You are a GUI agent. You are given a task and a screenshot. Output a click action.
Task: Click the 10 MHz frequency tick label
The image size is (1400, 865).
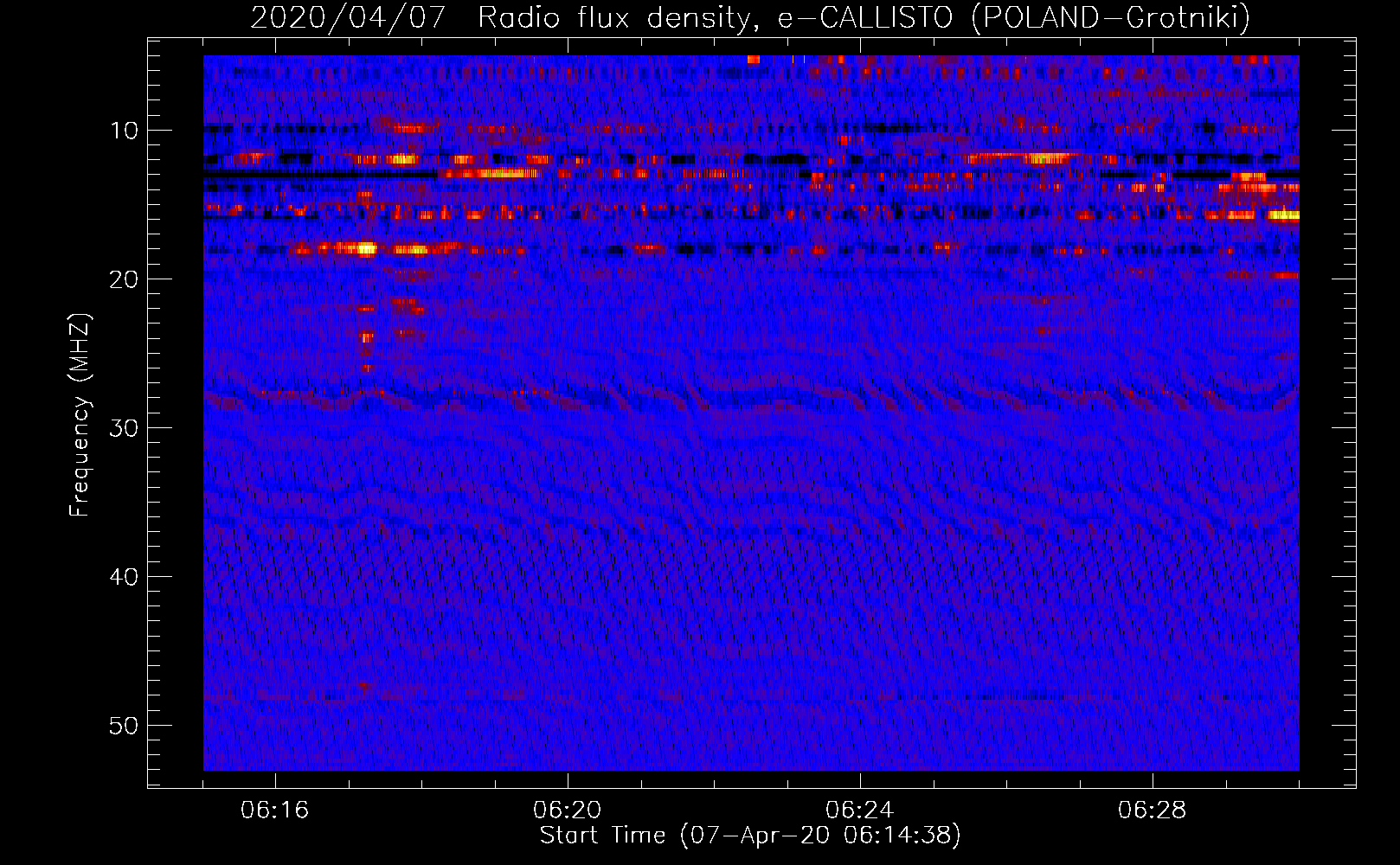[x=125, y=131]
